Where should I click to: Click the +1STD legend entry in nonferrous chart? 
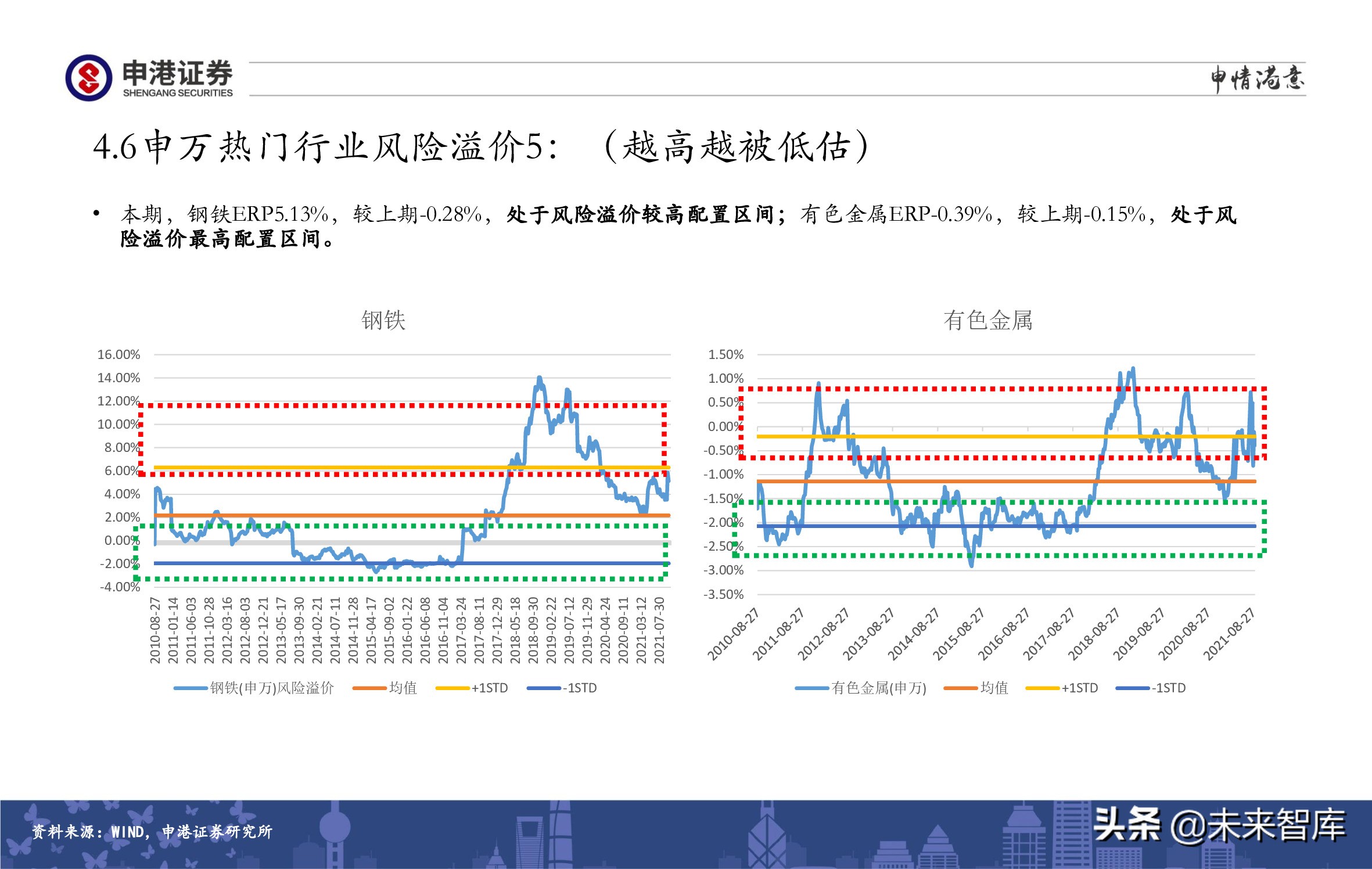(x=1062, y=688)
